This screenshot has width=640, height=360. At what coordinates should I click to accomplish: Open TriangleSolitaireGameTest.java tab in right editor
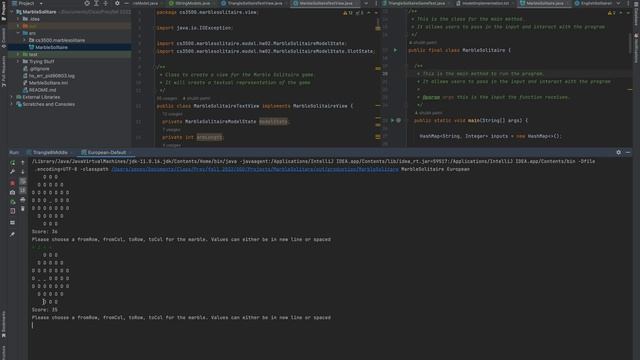(416, 3)
